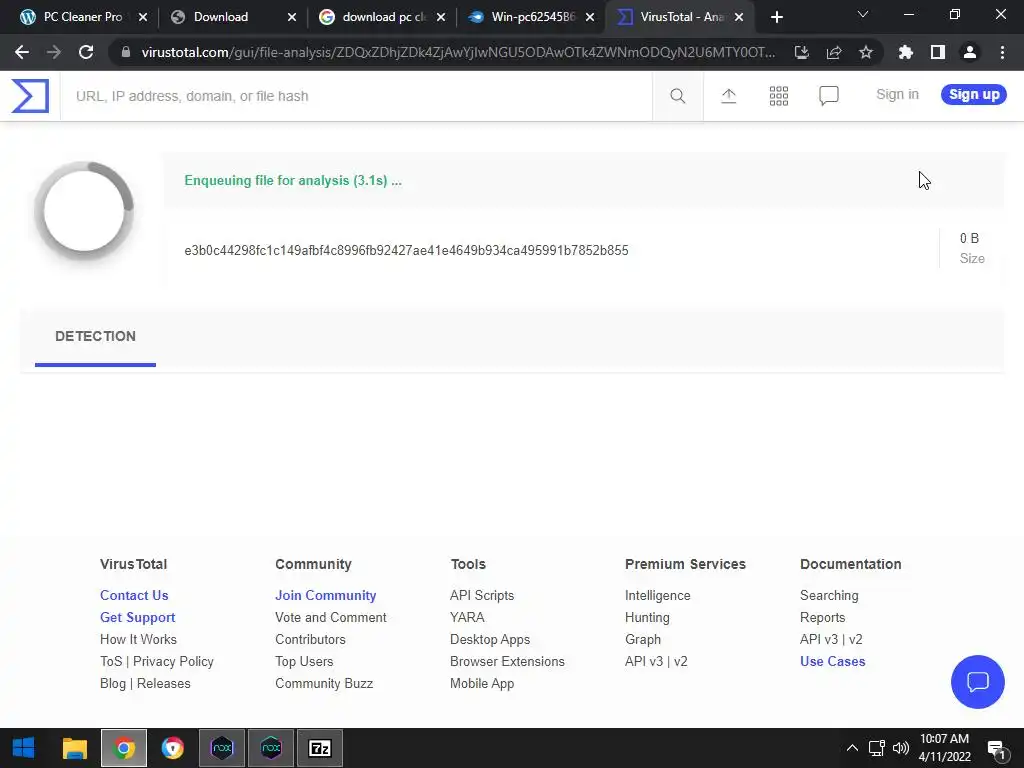
Task: Open the Intelligence premium link
Action: coord(657,596)
